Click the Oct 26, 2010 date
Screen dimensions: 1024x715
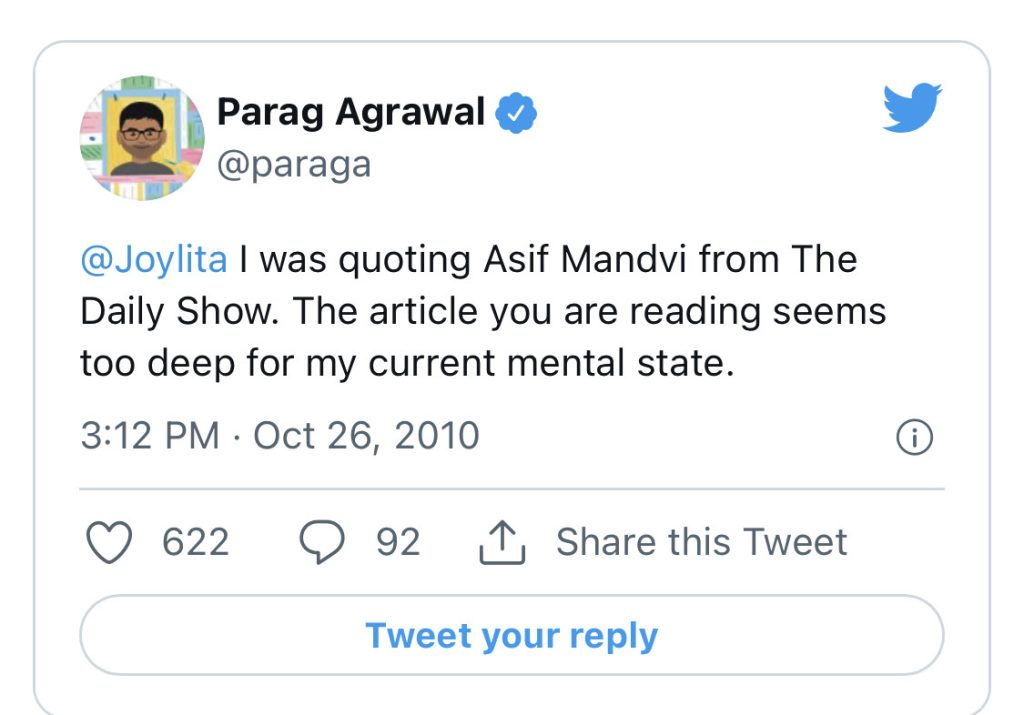coord(366,436)
